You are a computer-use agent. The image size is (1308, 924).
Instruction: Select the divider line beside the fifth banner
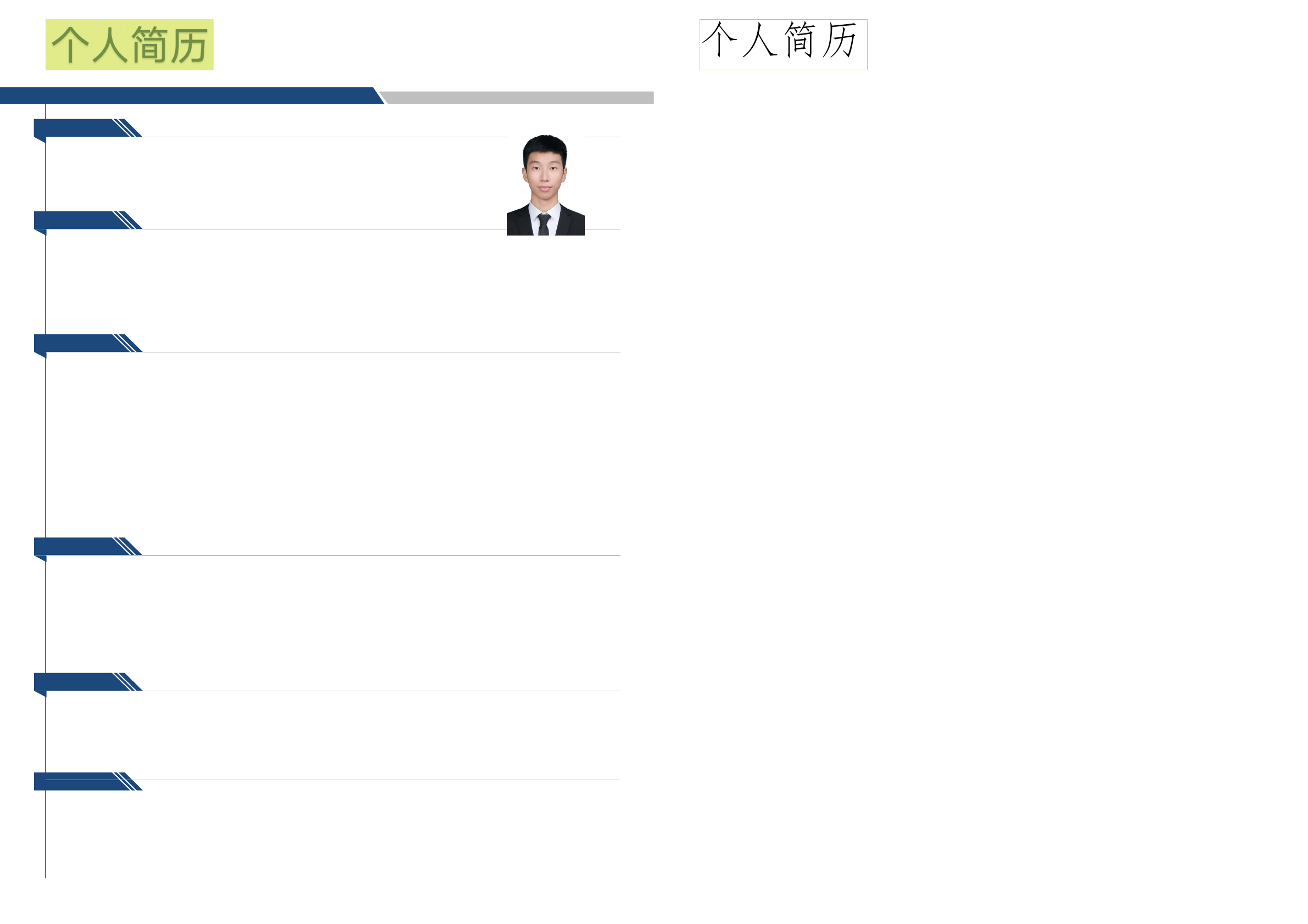click(382, 691)
